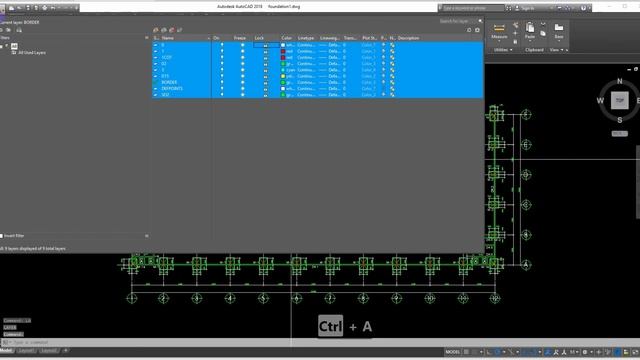Toggle Plot icon for layer 02
This screenshot has width=640, height=360.
pyautogui.click(x=383, y=64)
